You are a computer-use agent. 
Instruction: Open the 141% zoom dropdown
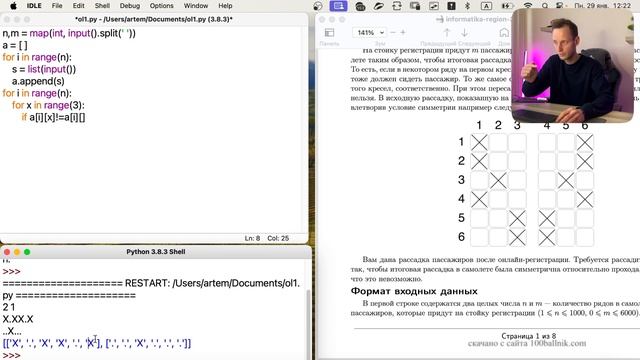click(x=369, y=33)
